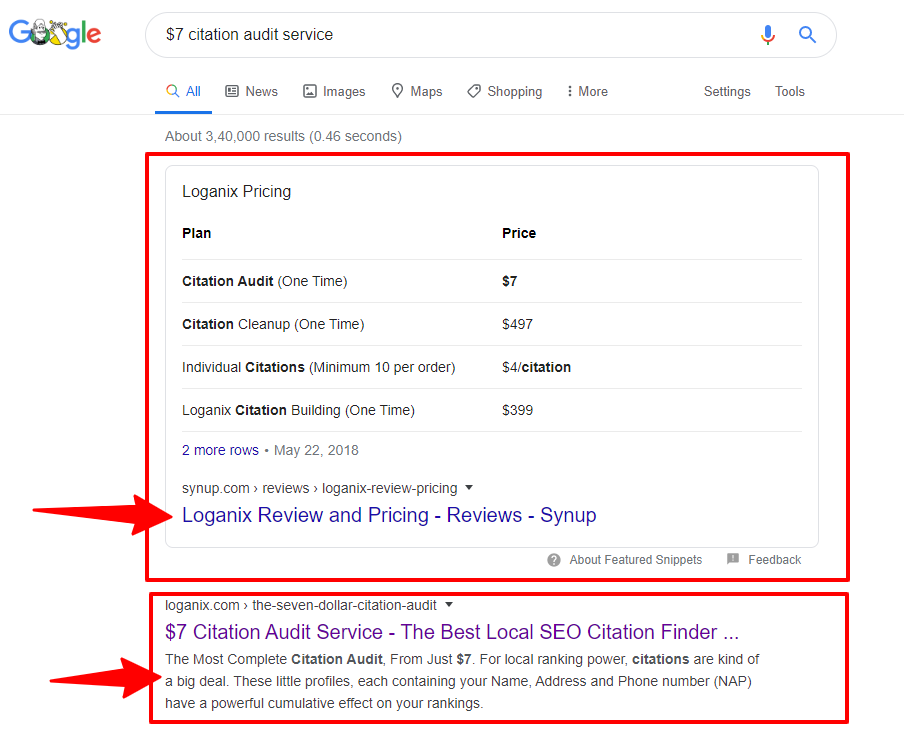Open 'Loganix Review and Pricing' result link
The image size is (904, 738).
coord(389,515)
